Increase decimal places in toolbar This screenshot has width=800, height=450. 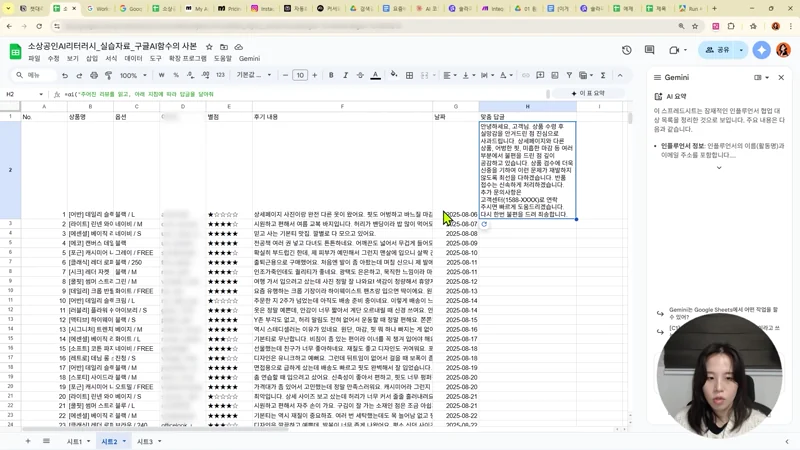[x=205, y=76]
